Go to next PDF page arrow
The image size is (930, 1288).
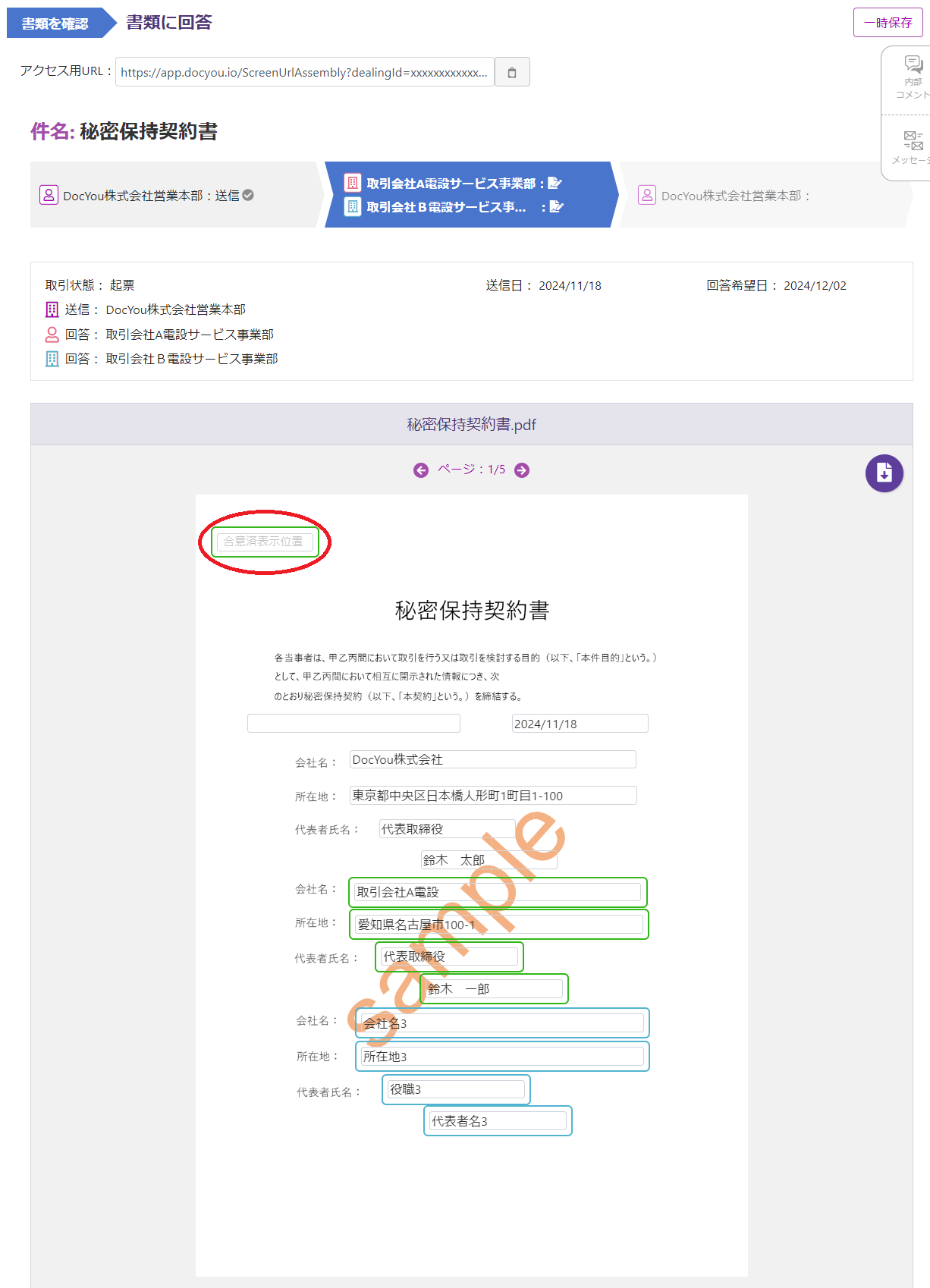522,470
